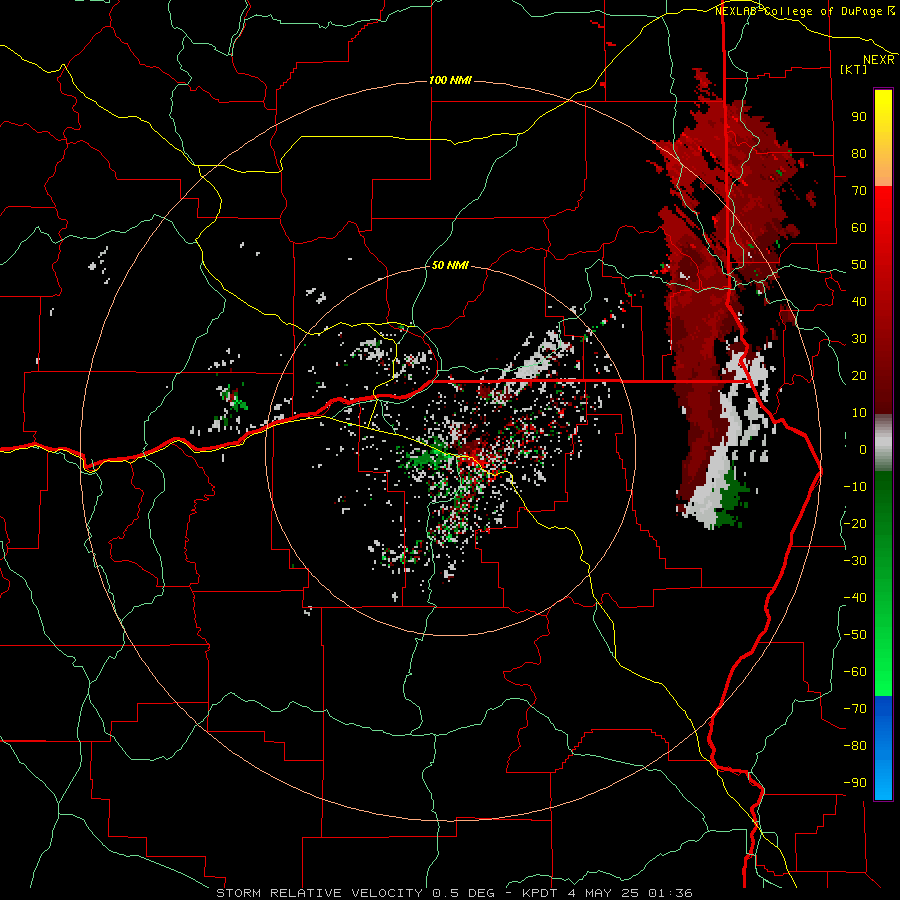Select the -30 value on velocity scale
Image resolution: width=900 pixels, height=900 pixels.
[855, 561]
